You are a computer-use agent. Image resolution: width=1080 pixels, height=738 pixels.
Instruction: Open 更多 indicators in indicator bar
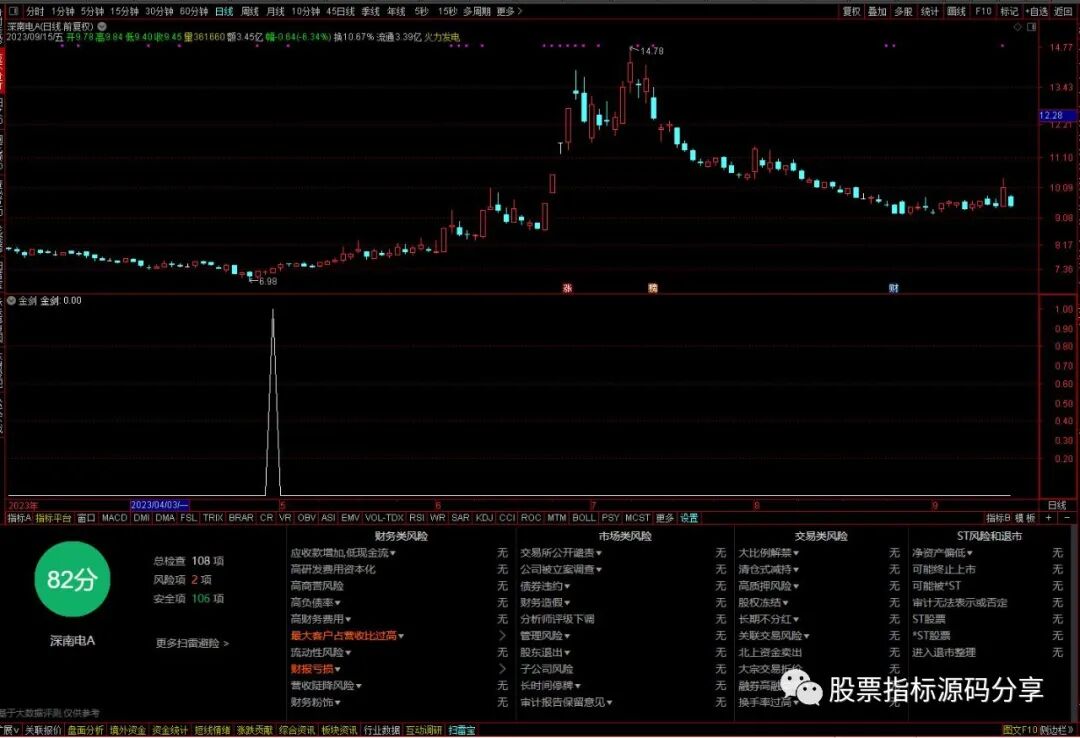coord(665,517)
